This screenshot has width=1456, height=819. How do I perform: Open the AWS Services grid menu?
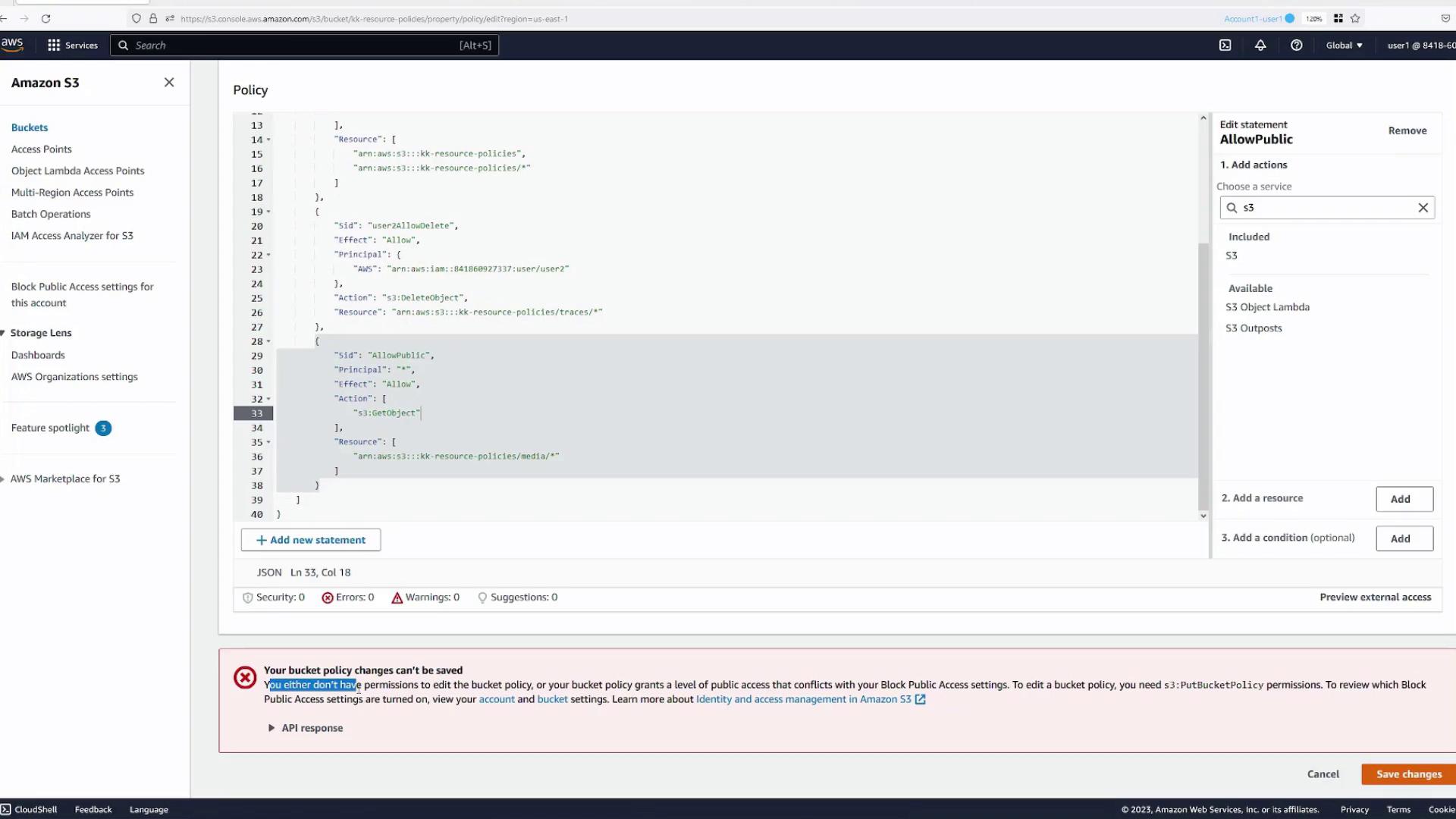tap(72, 45)
